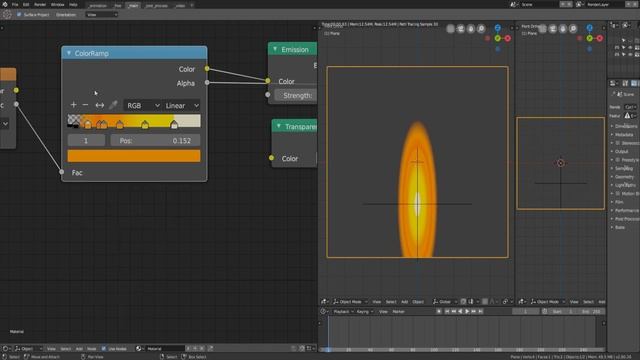Click the pan hand icon in render viewport

471,29
